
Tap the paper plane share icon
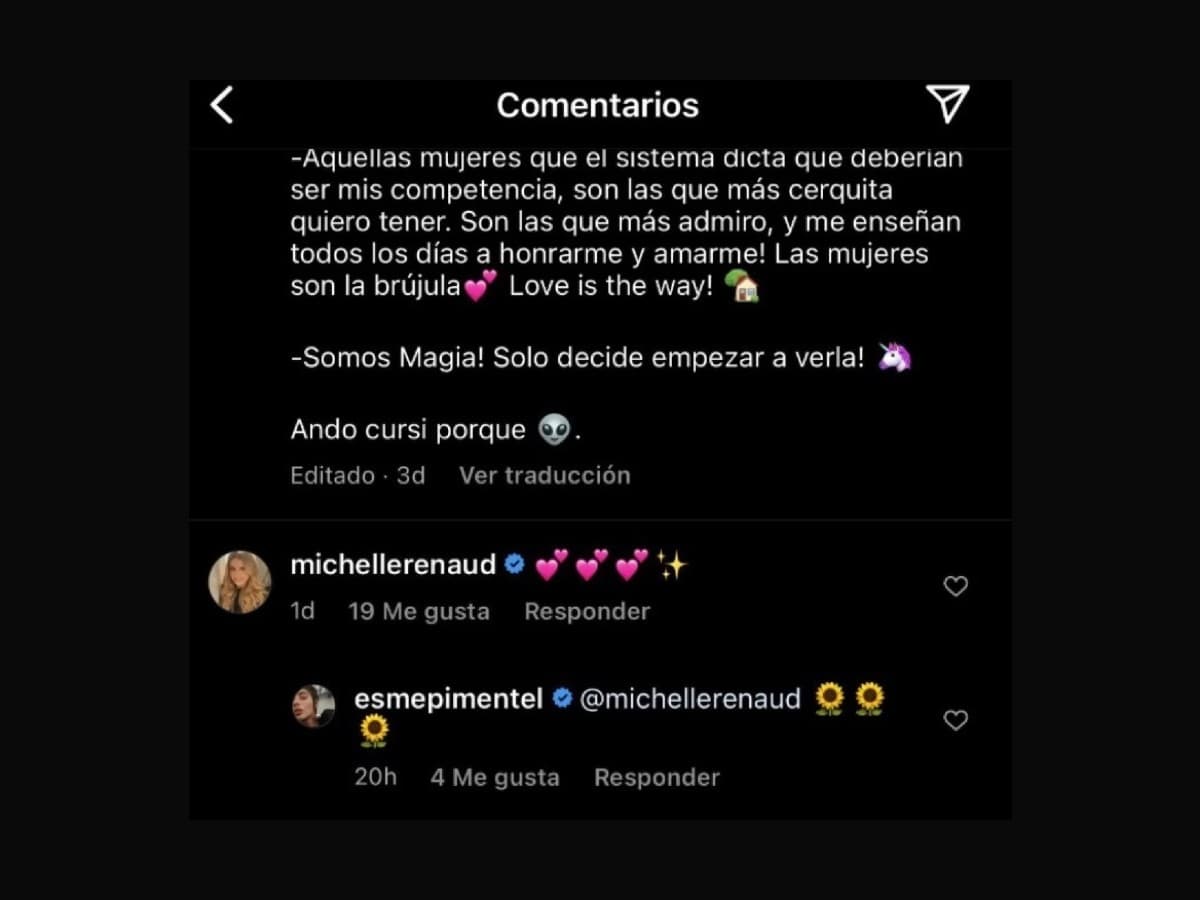(946, 104)
